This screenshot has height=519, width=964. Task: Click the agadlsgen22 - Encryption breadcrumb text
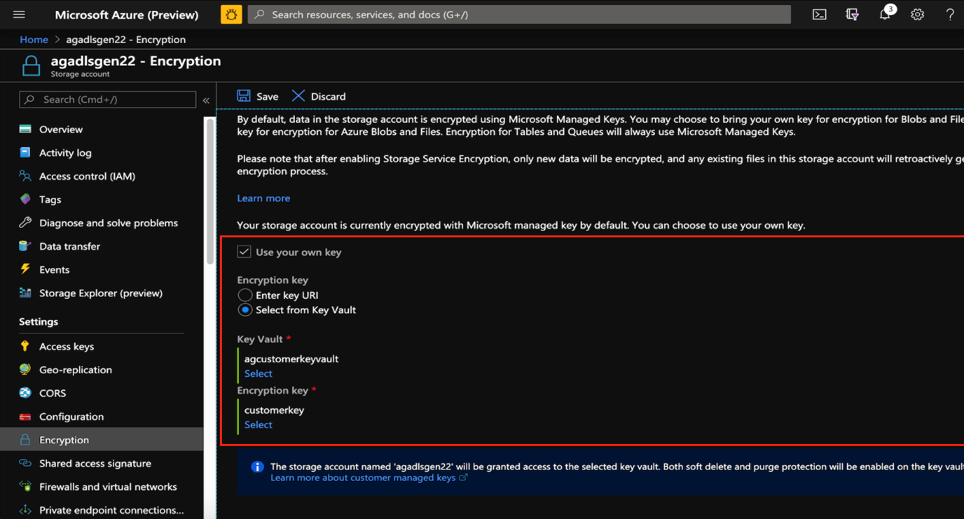(x=125, y=39)
